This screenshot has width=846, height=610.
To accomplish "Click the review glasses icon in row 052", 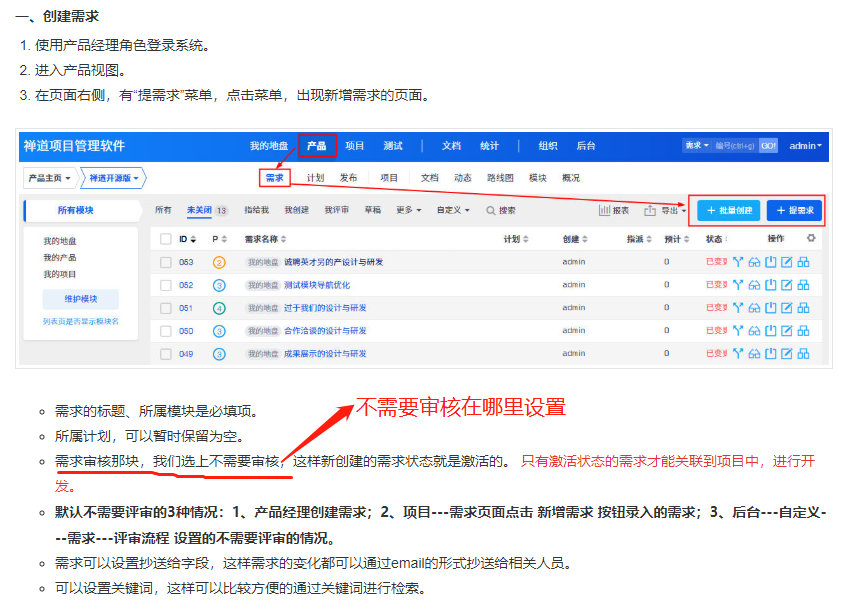I will (x=754, y=285).
